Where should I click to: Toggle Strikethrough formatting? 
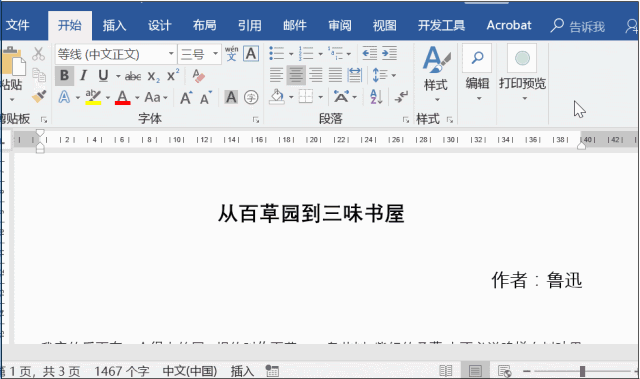133,76
